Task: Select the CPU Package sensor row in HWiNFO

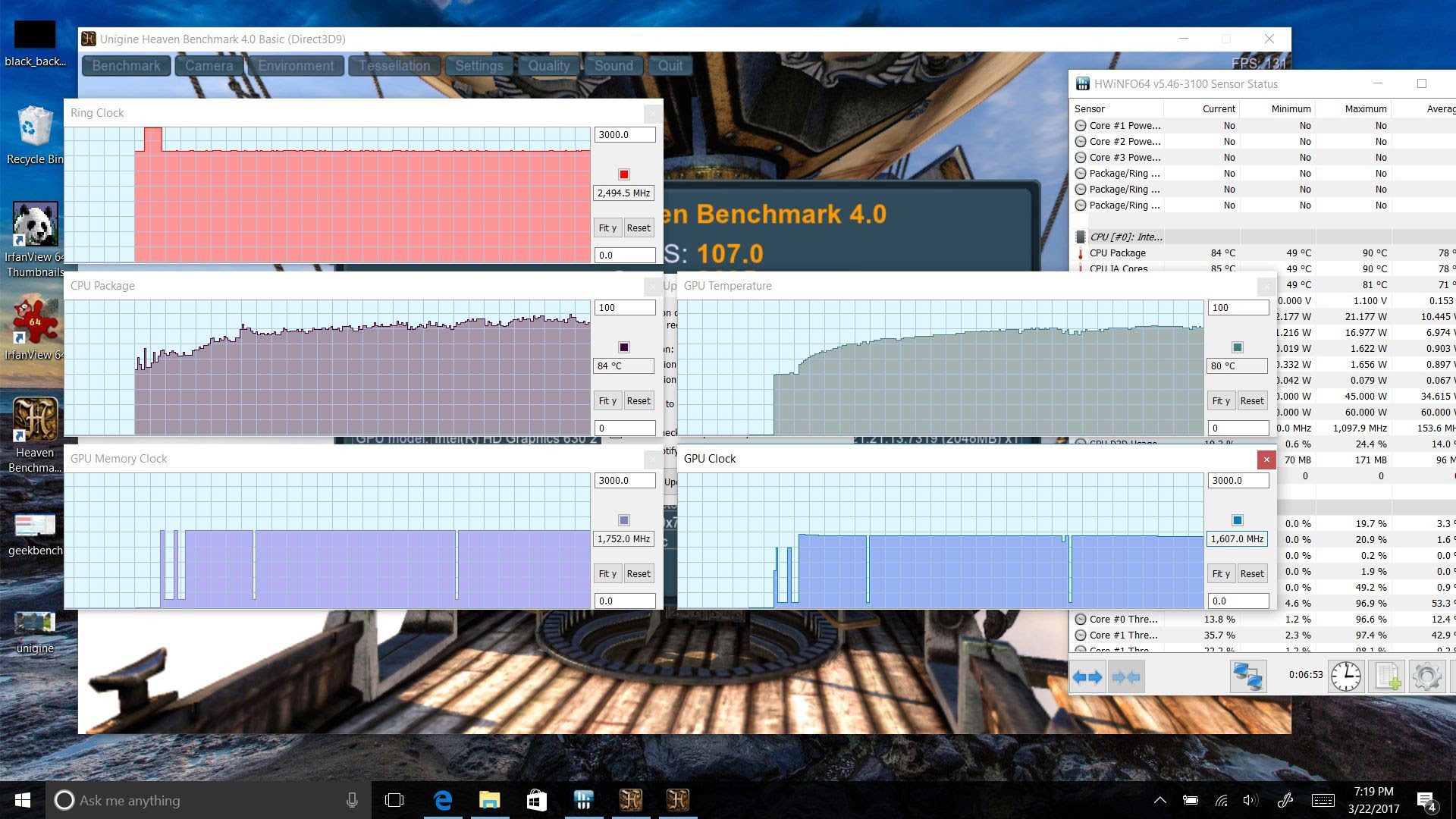Action: (x=1263, y=253)
